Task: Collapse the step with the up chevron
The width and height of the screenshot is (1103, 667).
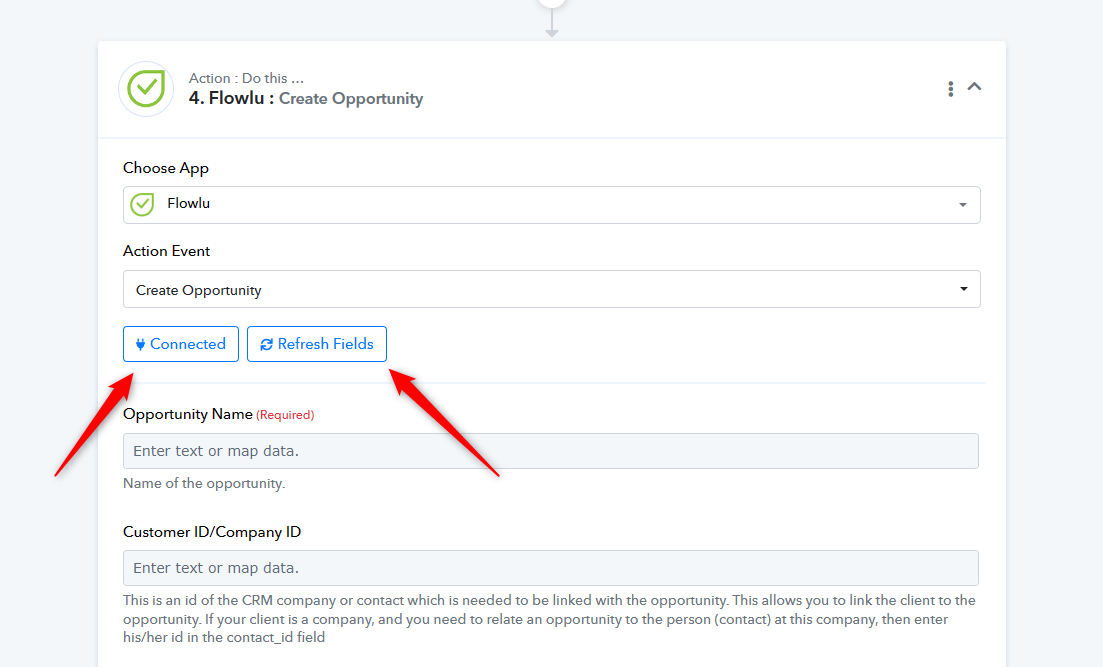Action: click(974, 87)
